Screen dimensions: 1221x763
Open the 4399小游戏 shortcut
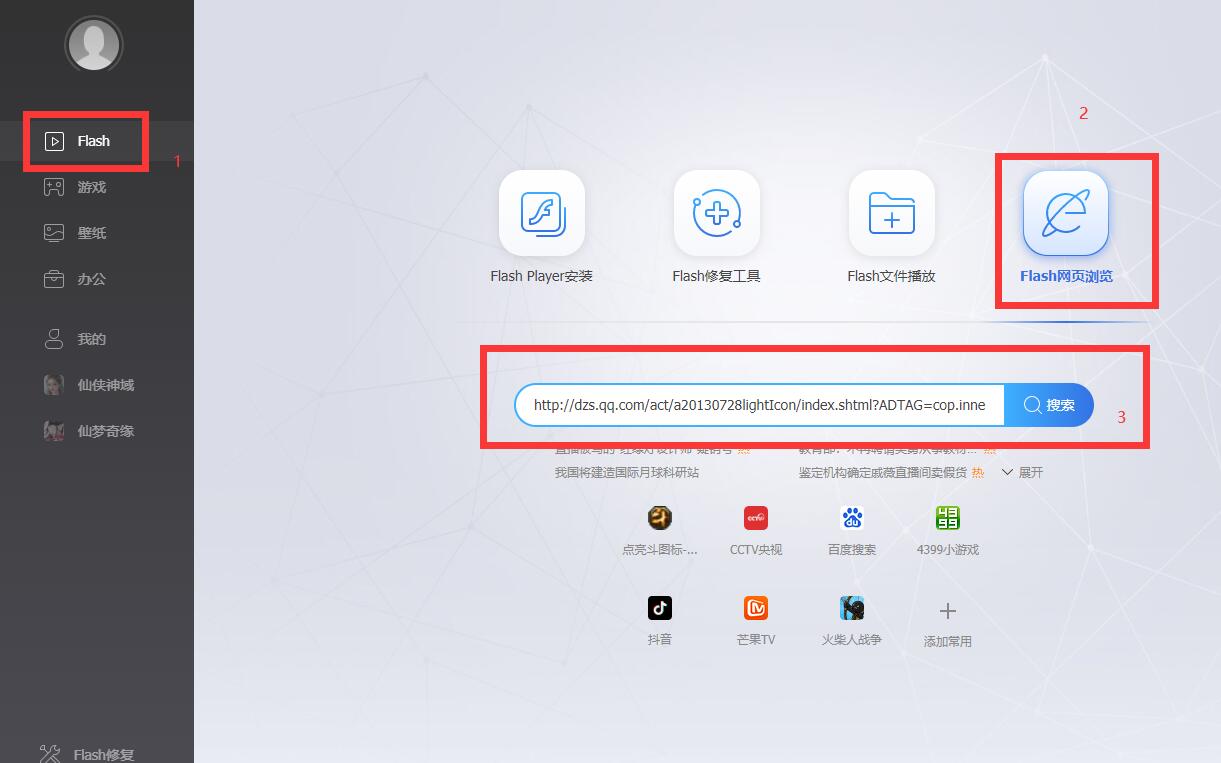coord(948,531)
